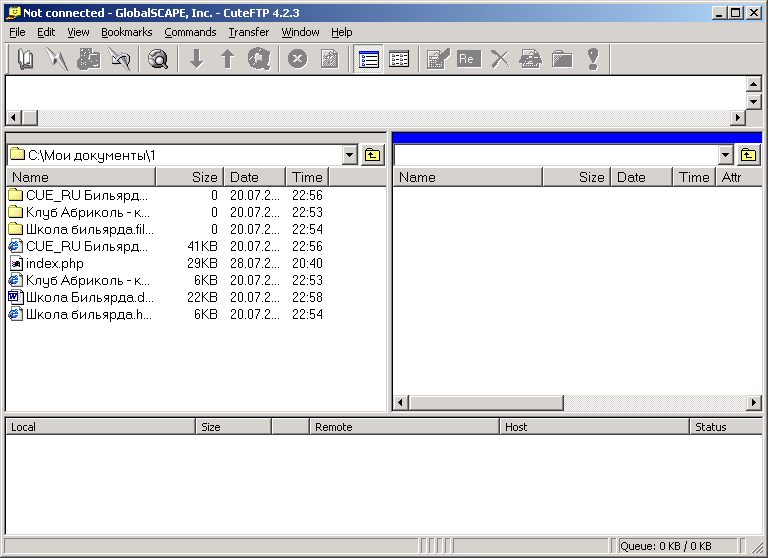The height and width of the screenshot is (558, 768).
Task: Click the Upload up-arrow icon
Action: 227,59
